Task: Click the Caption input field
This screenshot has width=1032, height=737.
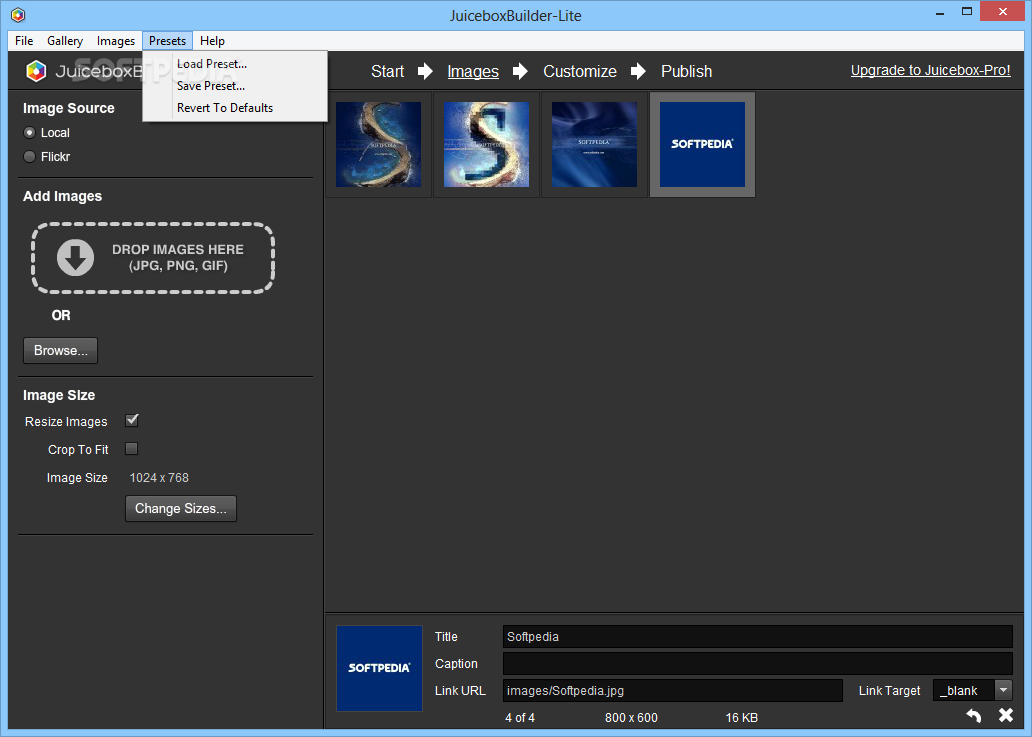Action: 758,663
